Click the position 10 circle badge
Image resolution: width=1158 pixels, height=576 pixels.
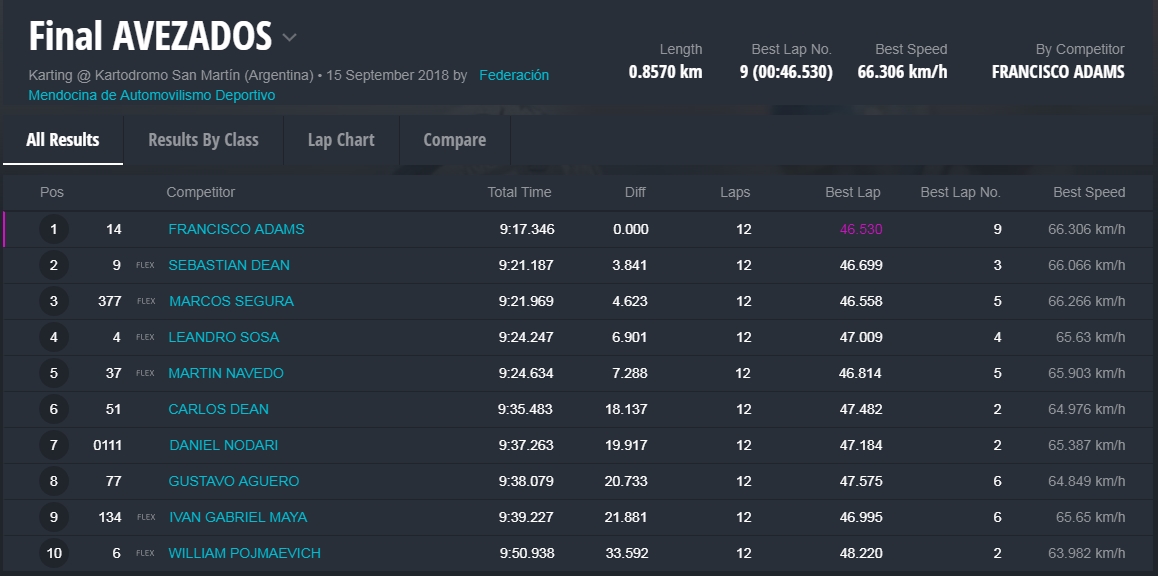(54, 553)
